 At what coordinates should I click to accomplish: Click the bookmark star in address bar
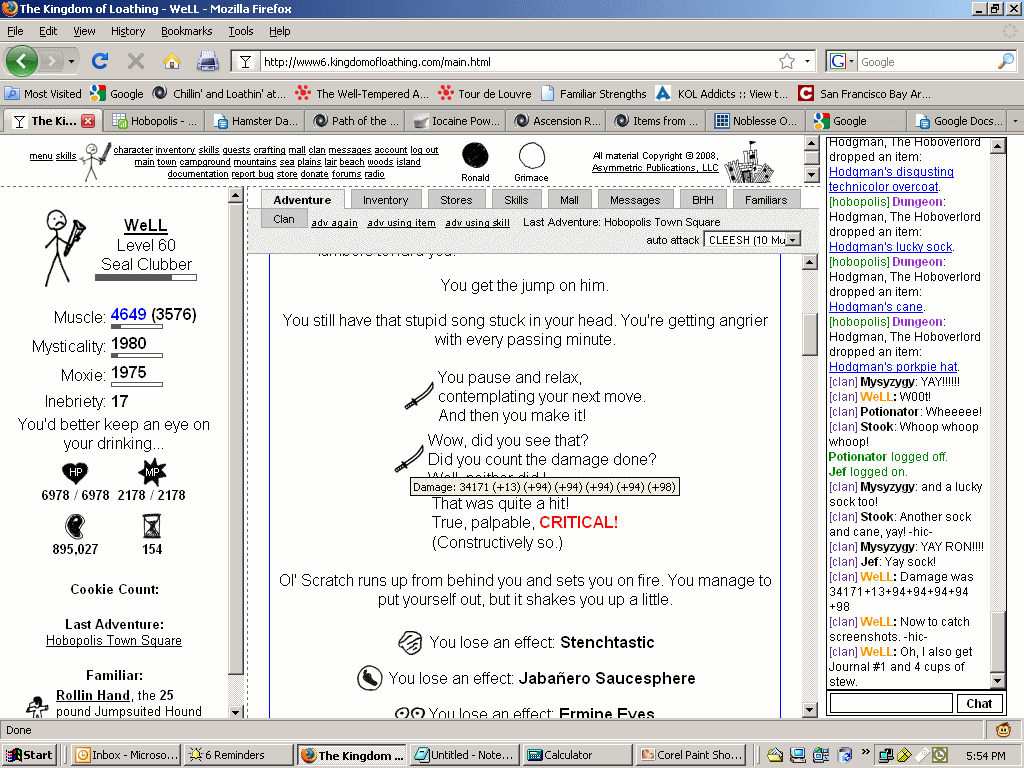pos(787,61)
